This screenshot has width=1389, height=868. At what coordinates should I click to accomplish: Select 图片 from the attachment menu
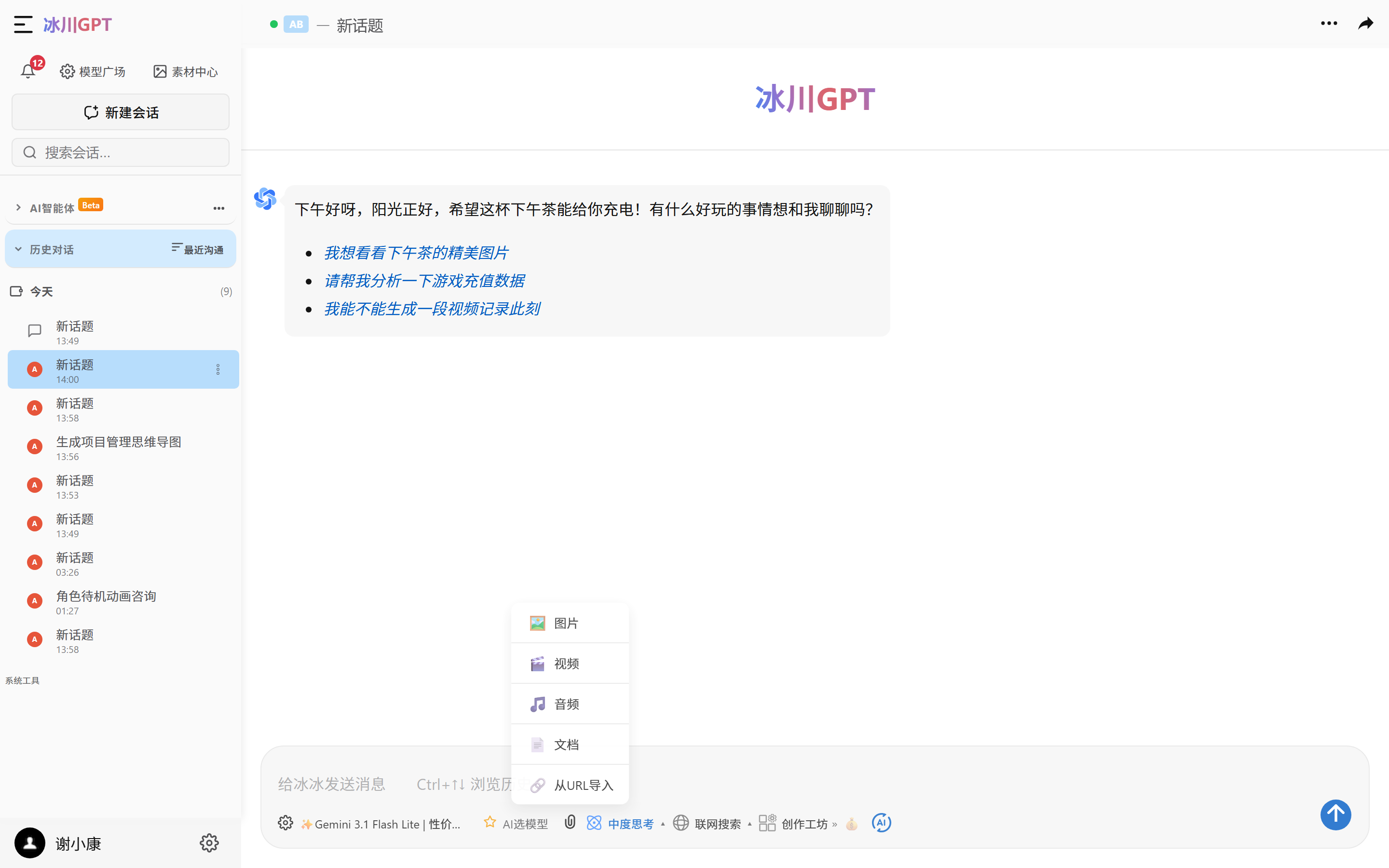point(566,623)
